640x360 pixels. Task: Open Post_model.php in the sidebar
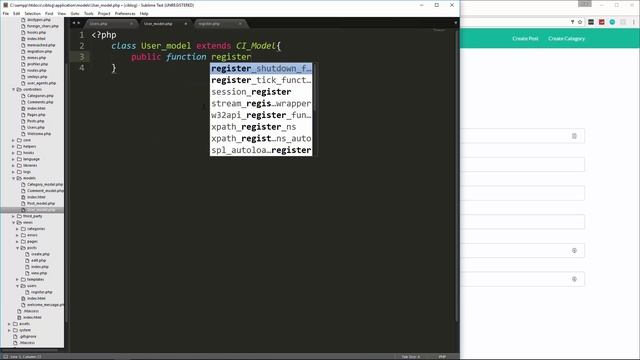point(41,203)
